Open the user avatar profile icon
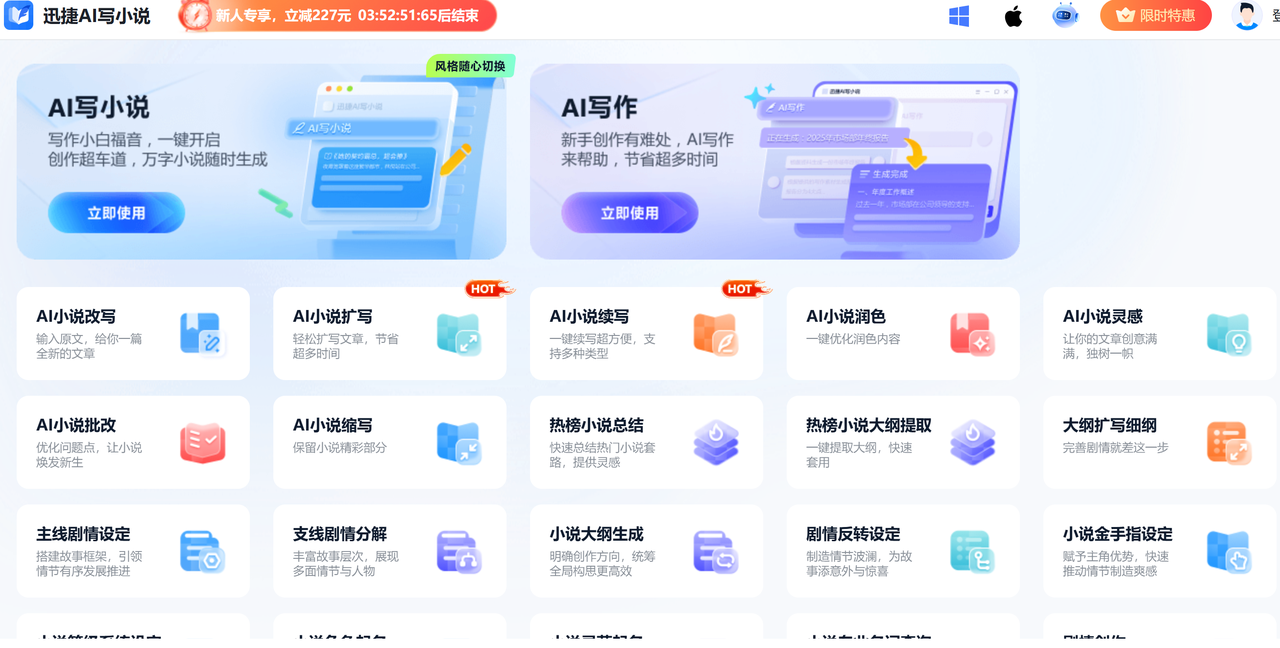 [x=1247, y=15]
